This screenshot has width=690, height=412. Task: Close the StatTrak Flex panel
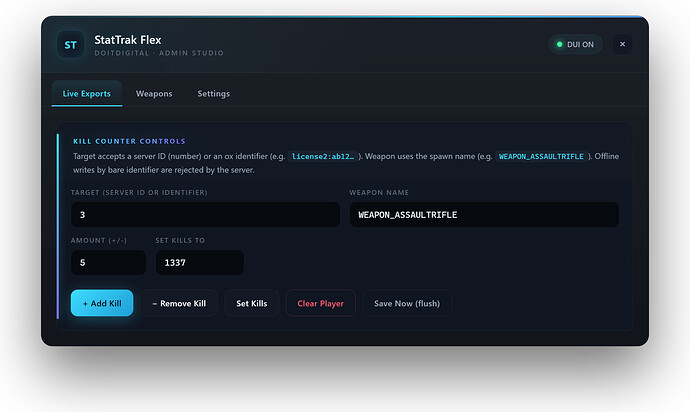click(x=622, y=44)
